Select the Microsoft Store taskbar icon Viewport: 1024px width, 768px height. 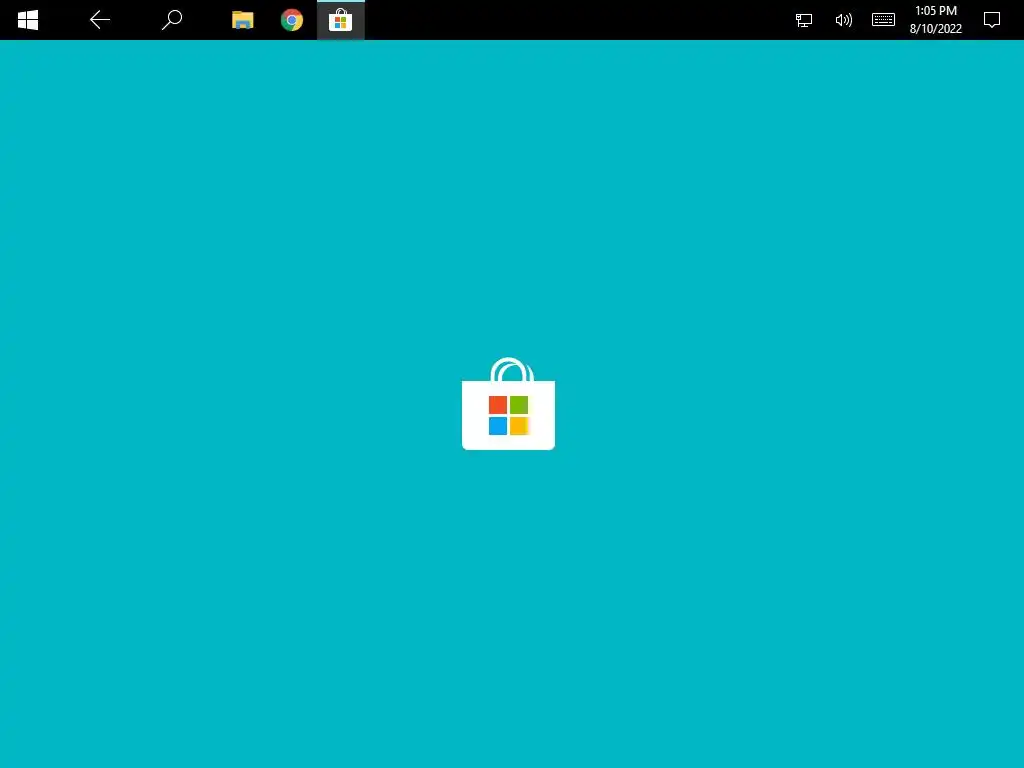click(340, 20)
